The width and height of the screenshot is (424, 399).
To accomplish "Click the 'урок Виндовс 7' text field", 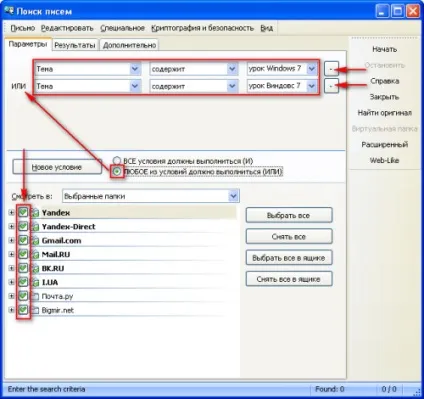I will [x=277, y=86].
